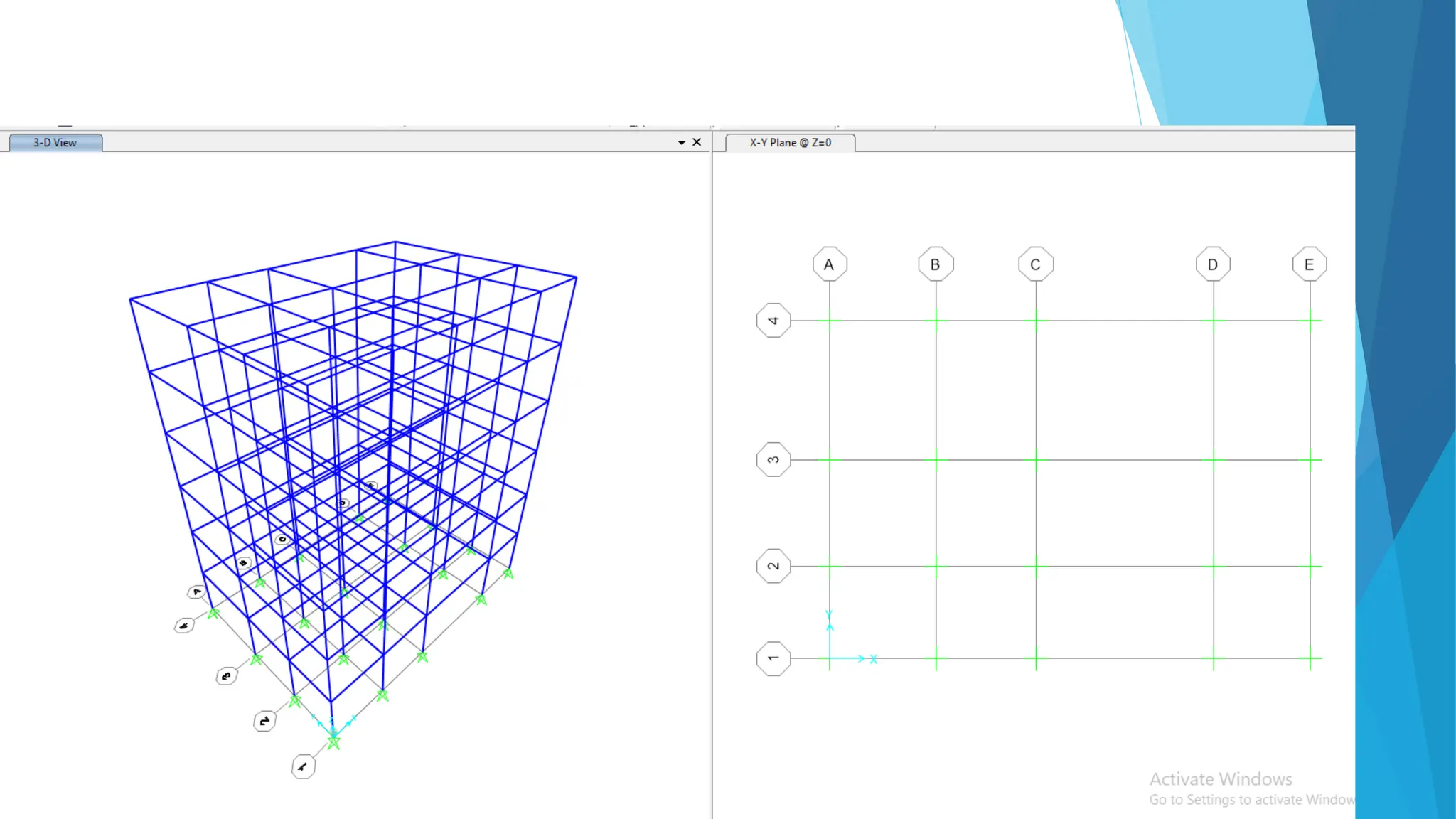Click grid bubble E in plan view
Image resolution: width=1456 pixels, height=819 pixels.
point(1310,264)
